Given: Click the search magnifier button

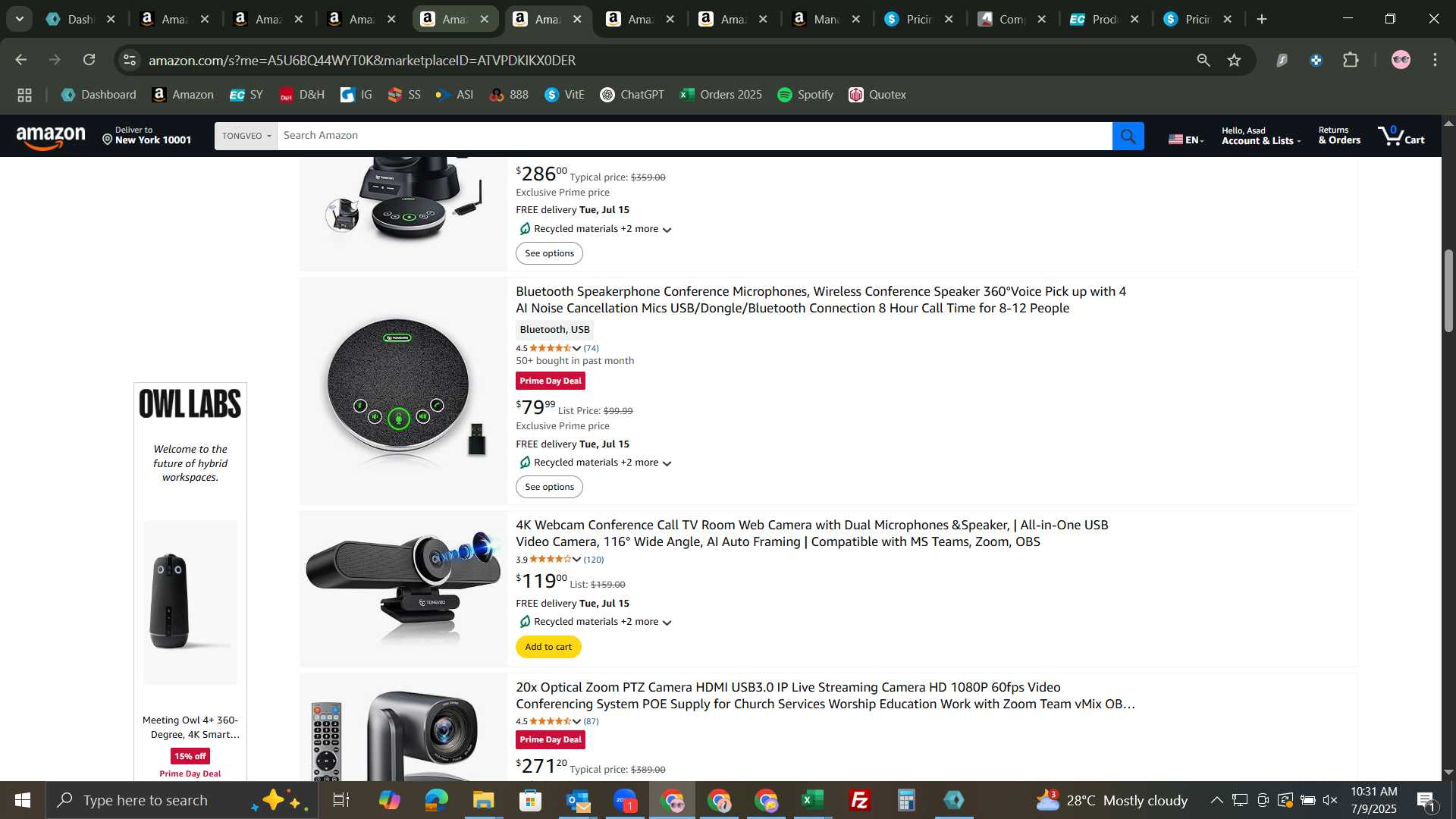Looking at the screenshot, I should (1128, 136).
